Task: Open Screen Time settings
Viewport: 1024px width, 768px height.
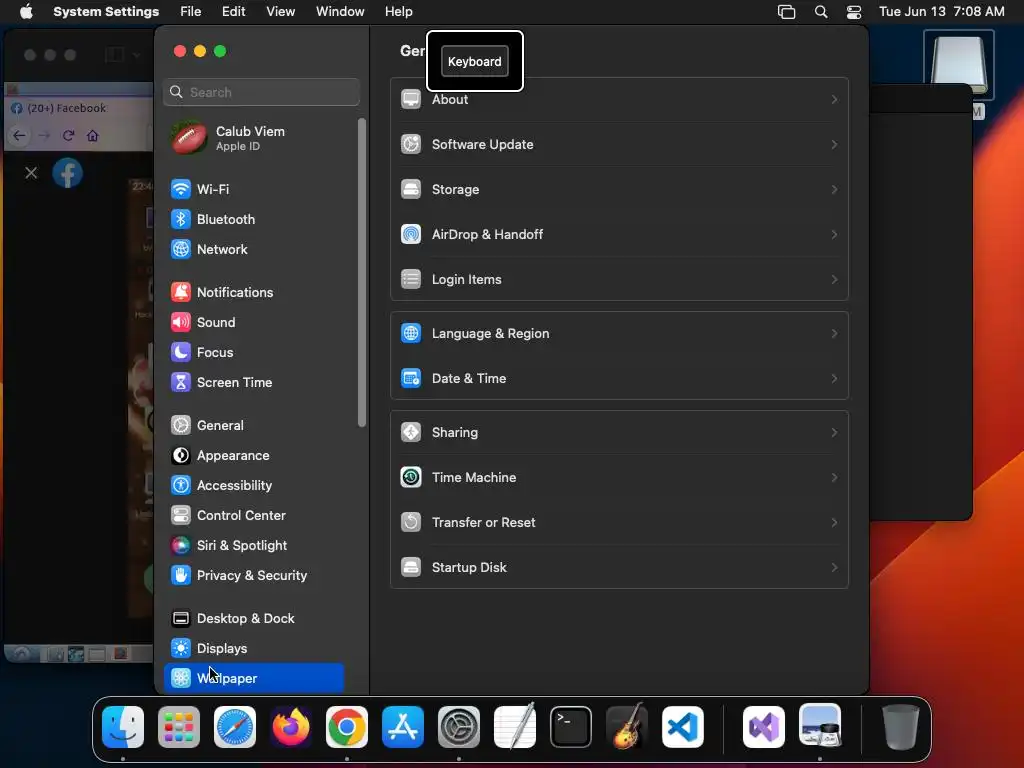Action: 253,383
